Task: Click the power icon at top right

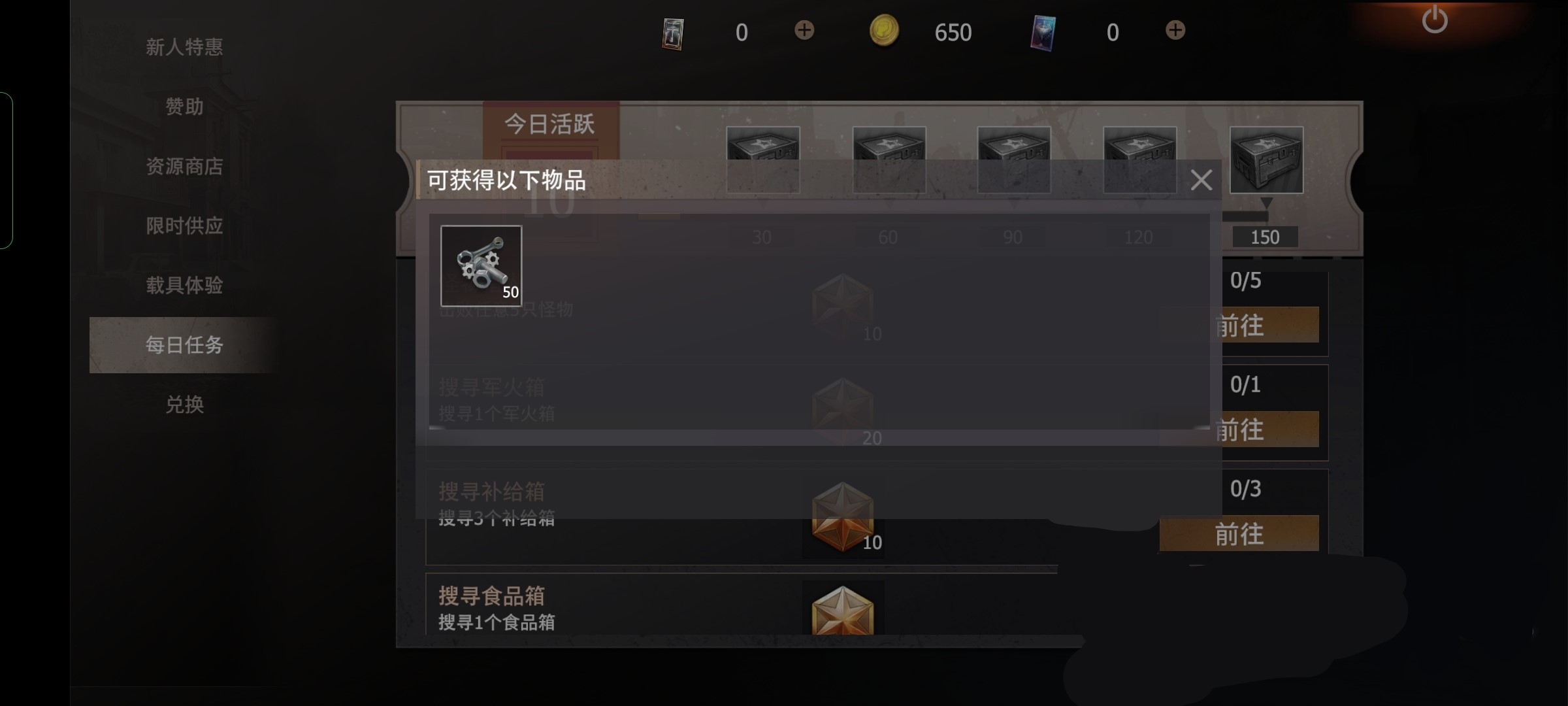Action: (x=1434, y=20)
